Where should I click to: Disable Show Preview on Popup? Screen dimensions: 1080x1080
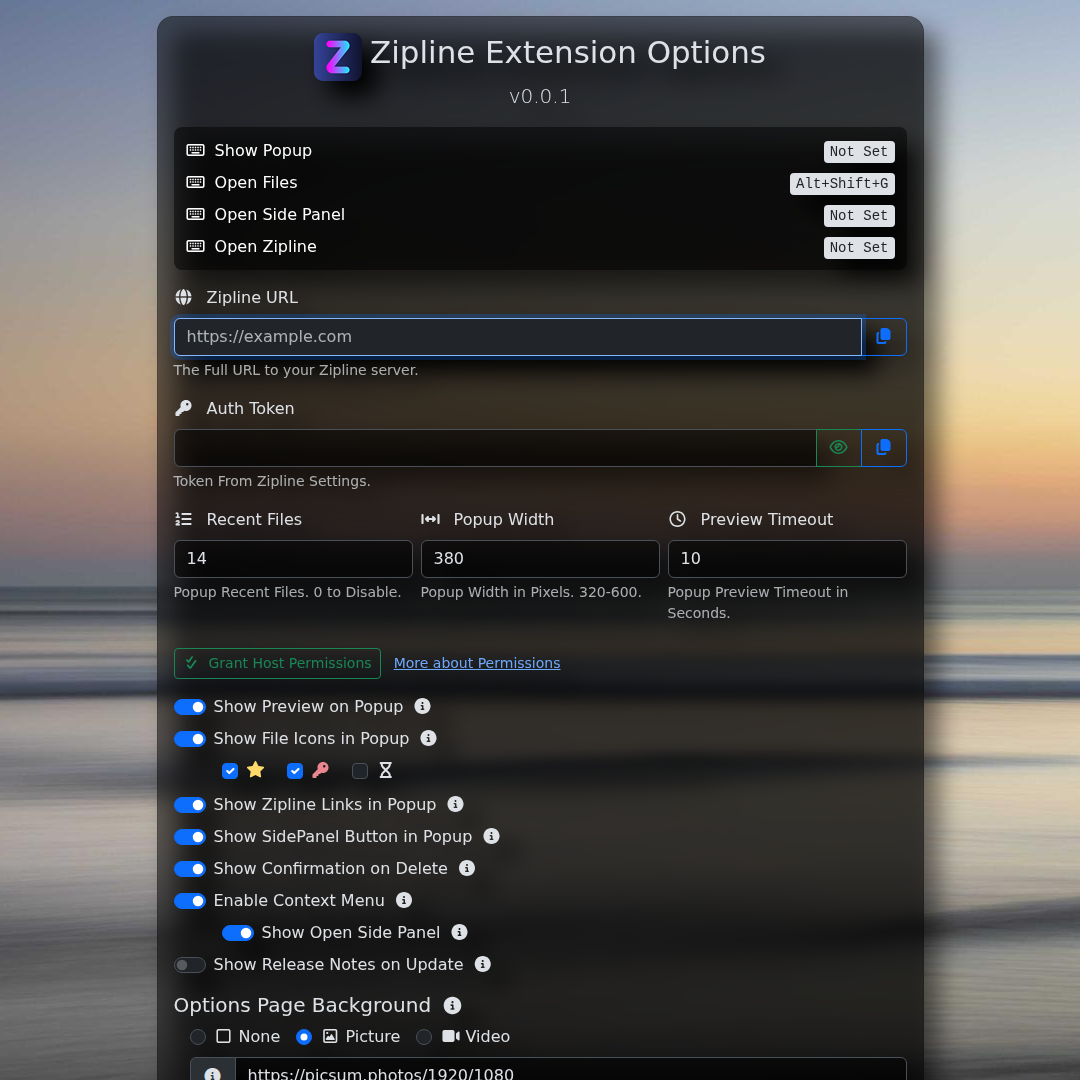click(x=189, y=707)
